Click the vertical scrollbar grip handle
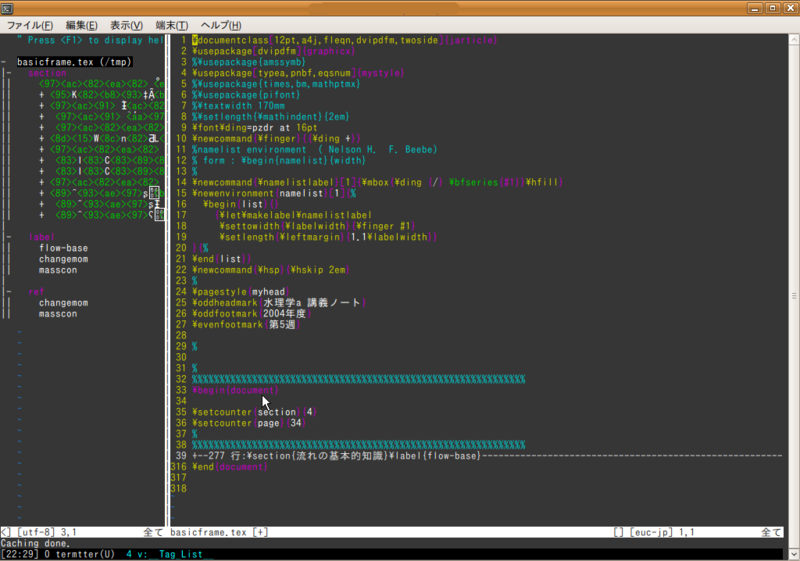Screen dimensions: 800x561 794,296
